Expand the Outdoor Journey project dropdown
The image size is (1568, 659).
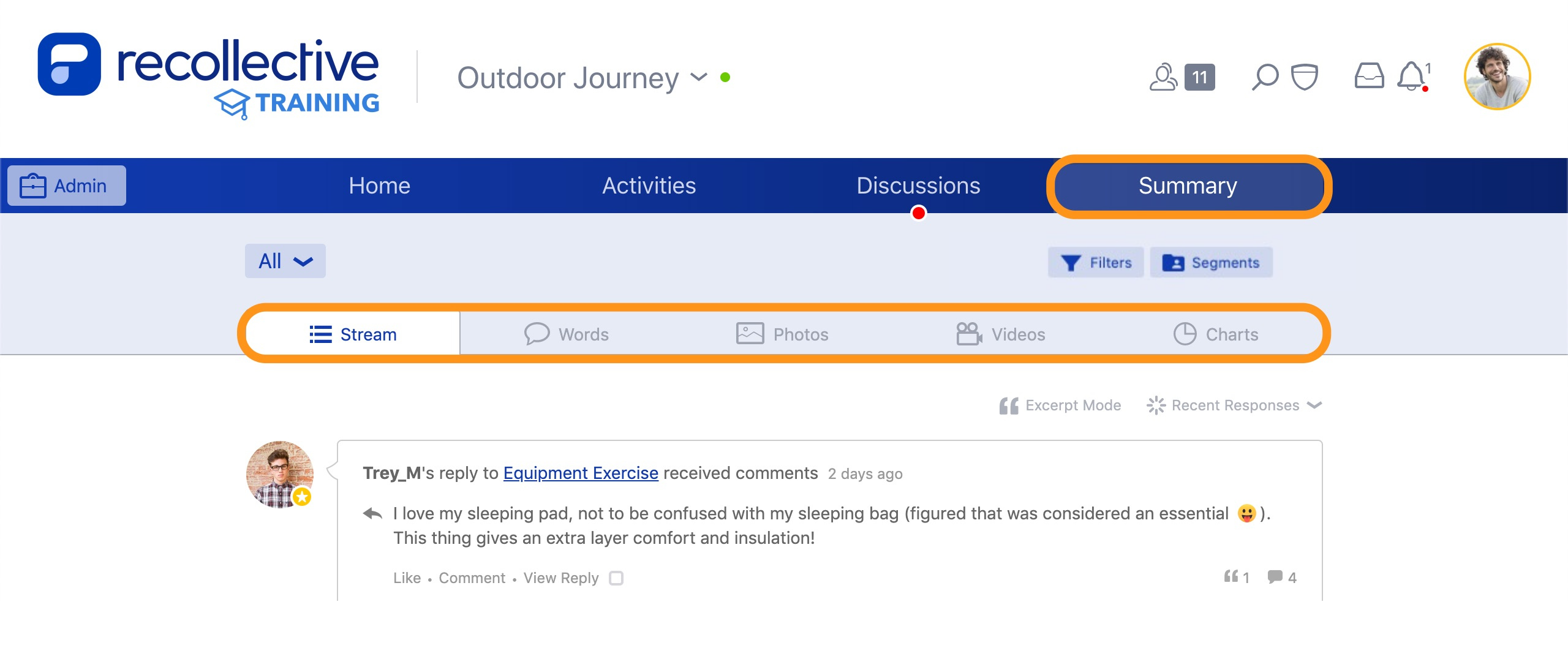698,78
